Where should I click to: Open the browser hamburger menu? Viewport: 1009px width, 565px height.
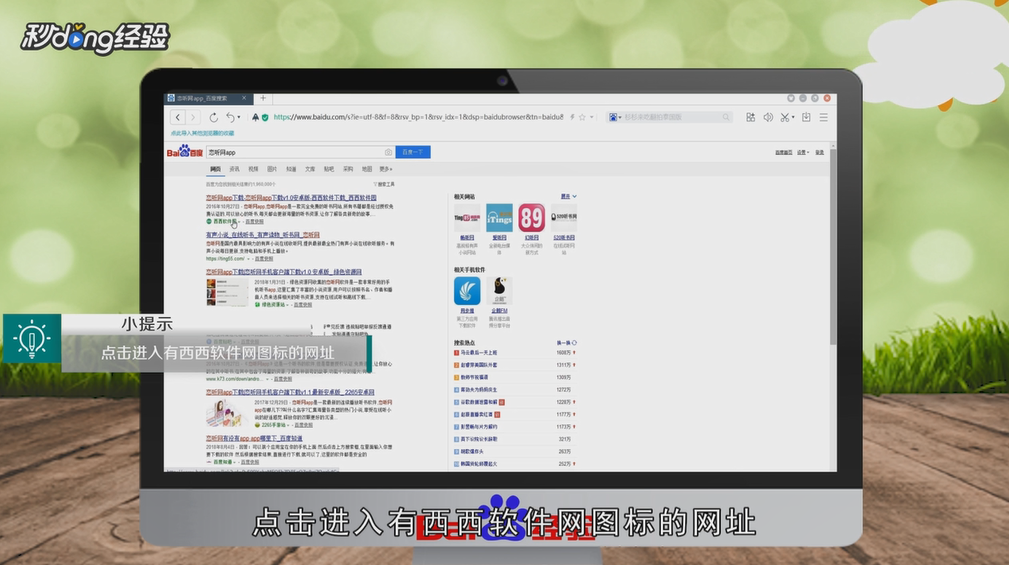coord(824,117)
